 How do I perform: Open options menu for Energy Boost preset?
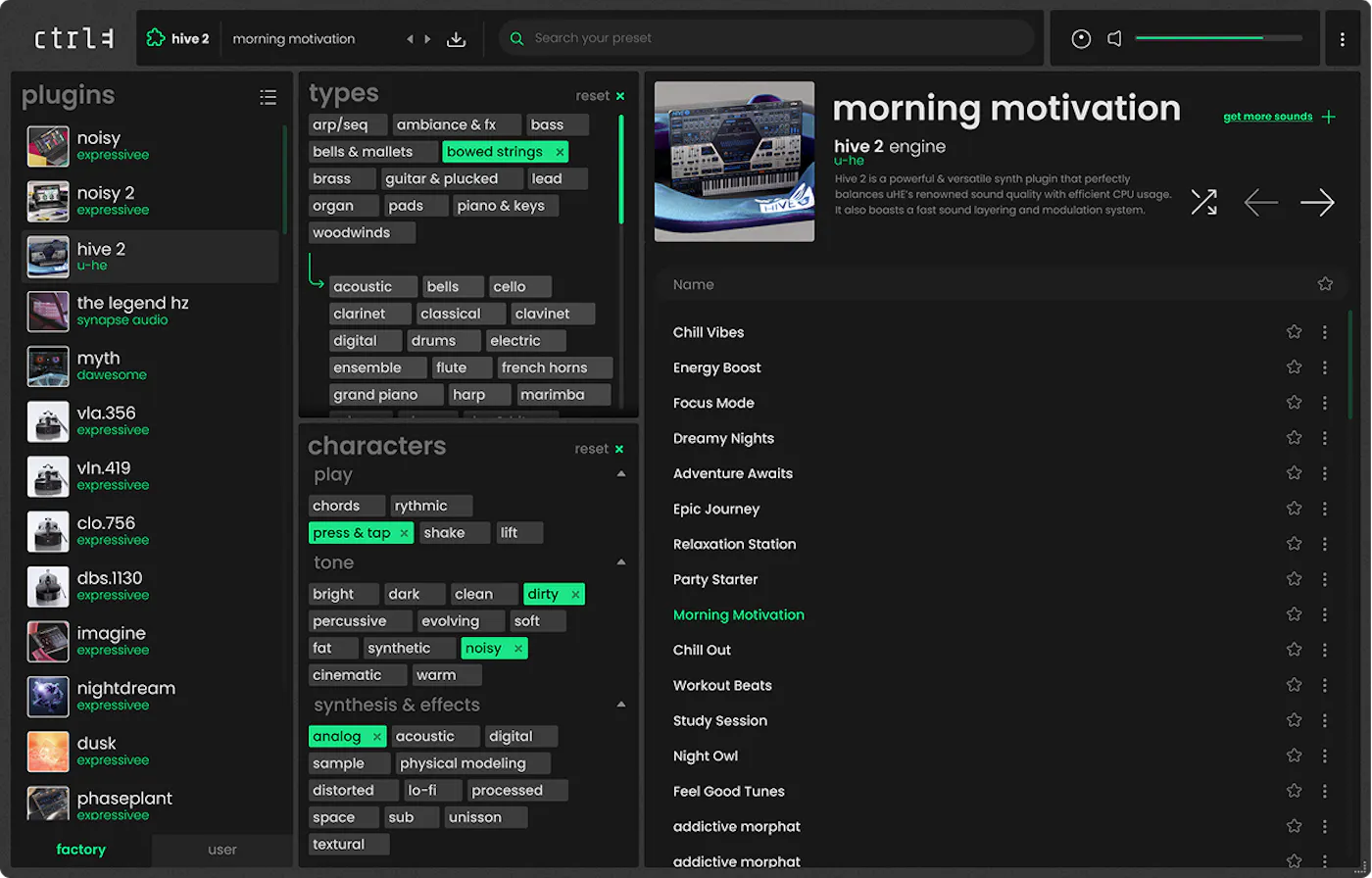click(1324, 367)
